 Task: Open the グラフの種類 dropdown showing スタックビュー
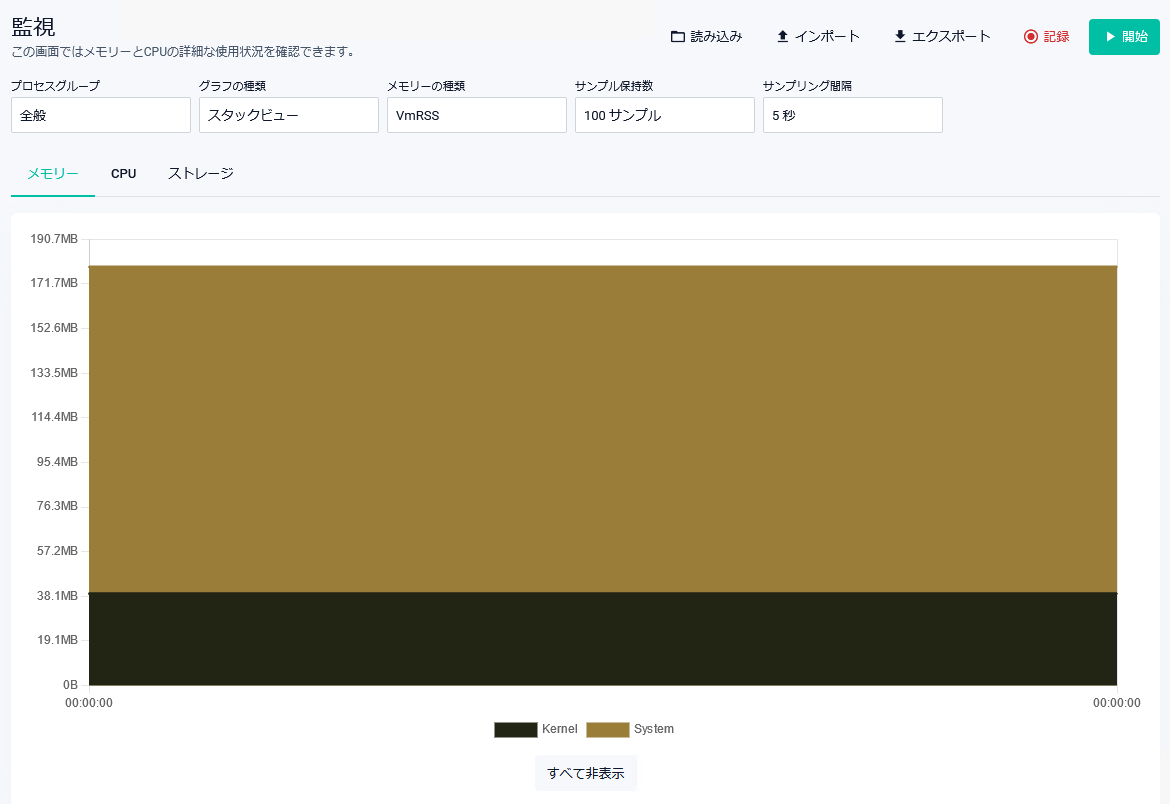289,115
